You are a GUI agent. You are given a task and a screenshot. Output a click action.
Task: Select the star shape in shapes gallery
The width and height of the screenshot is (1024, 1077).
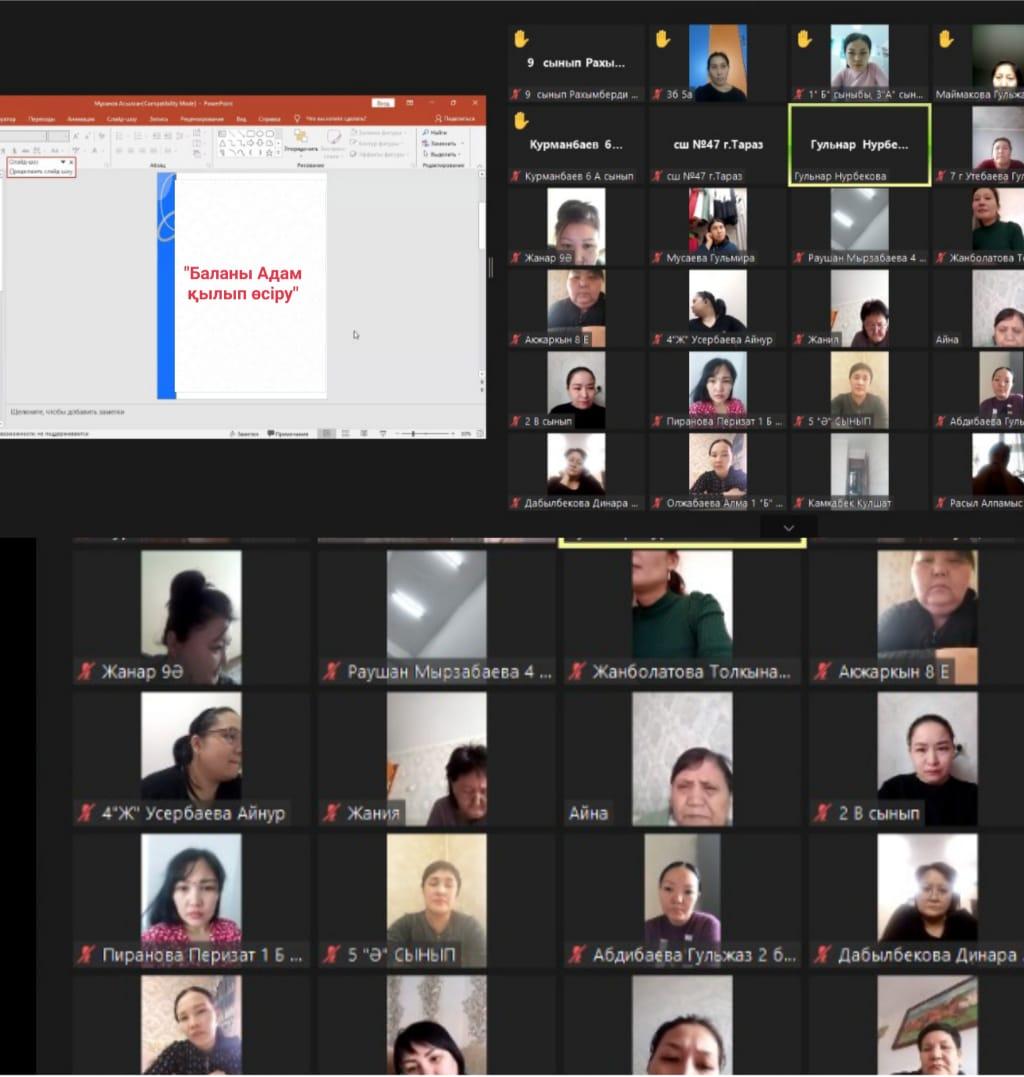(x=269, y=153)
